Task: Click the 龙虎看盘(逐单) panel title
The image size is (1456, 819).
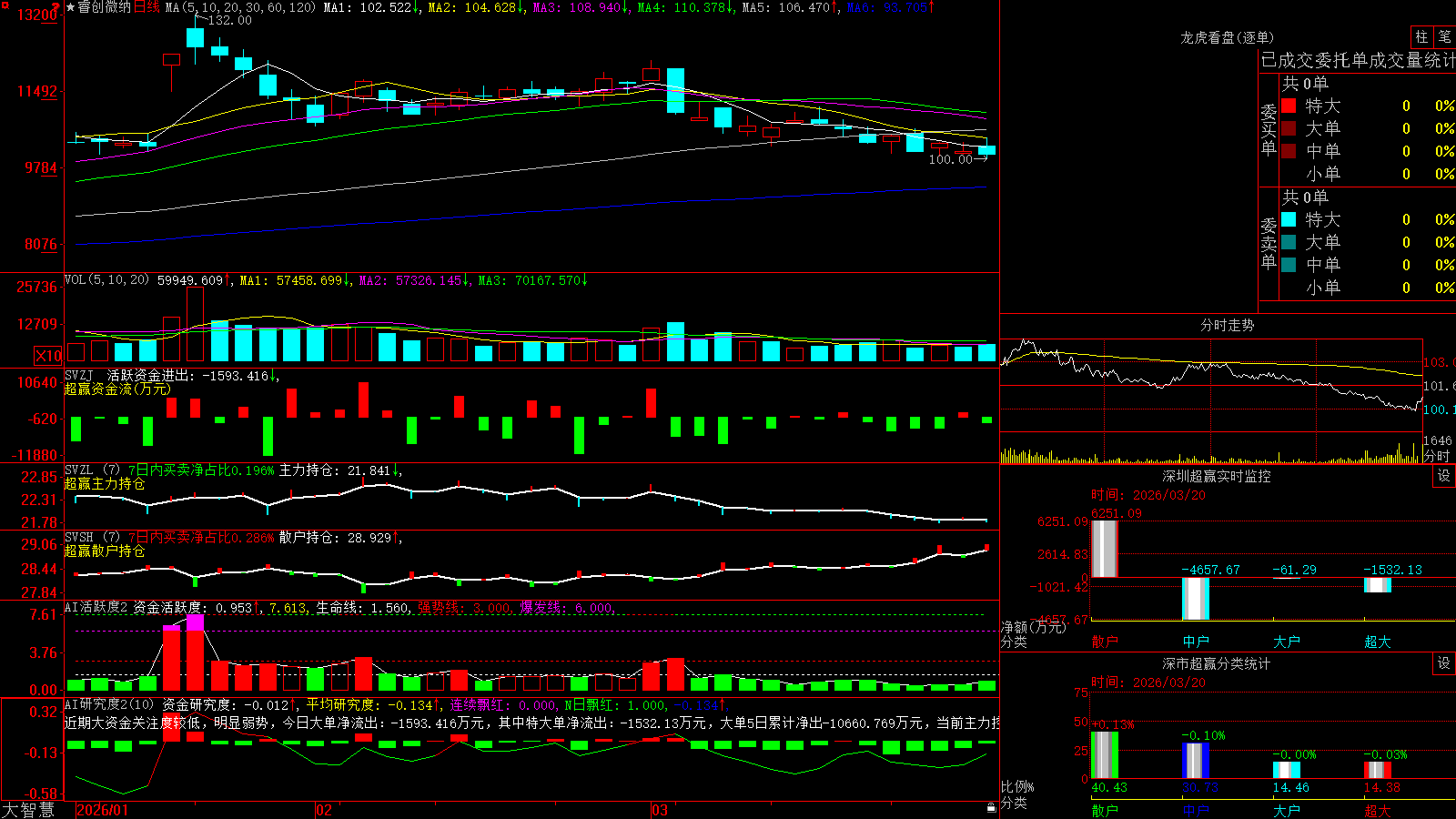Action: click(x=1227, y=37)
